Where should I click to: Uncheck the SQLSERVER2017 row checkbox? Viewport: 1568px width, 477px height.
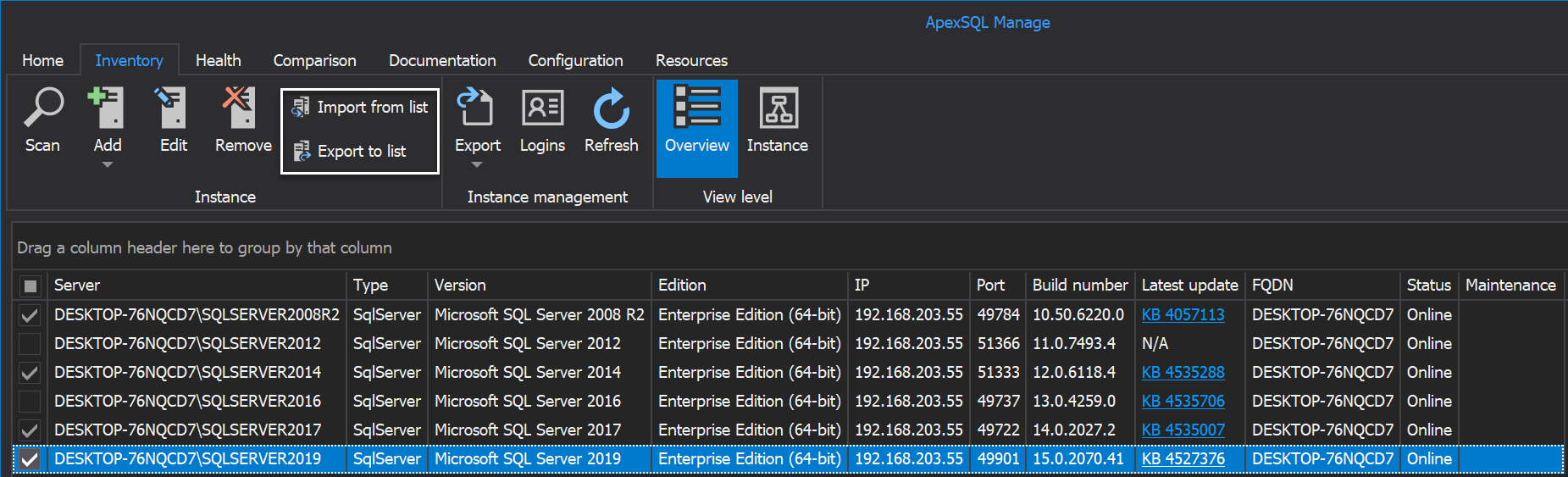coord(30,430)
